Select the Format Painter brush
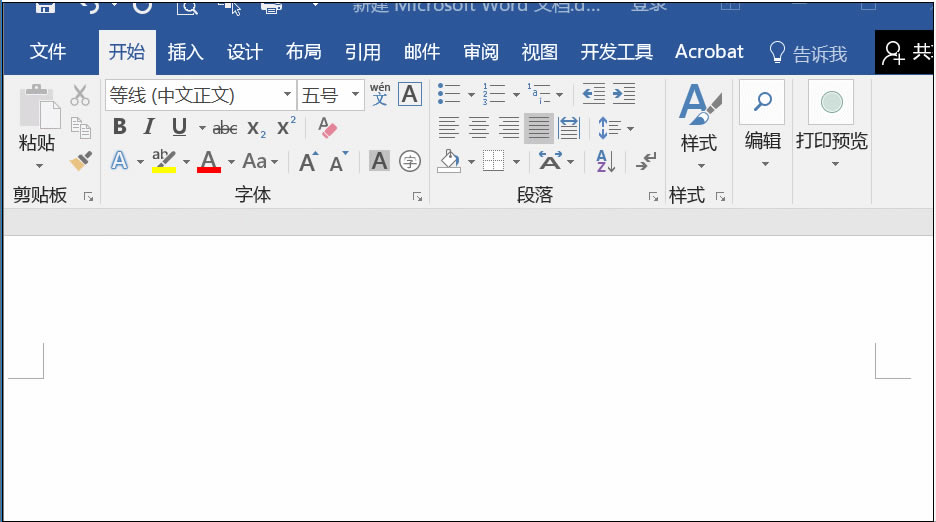The height and width of the screenshot is (522, 936). [81, 161]
